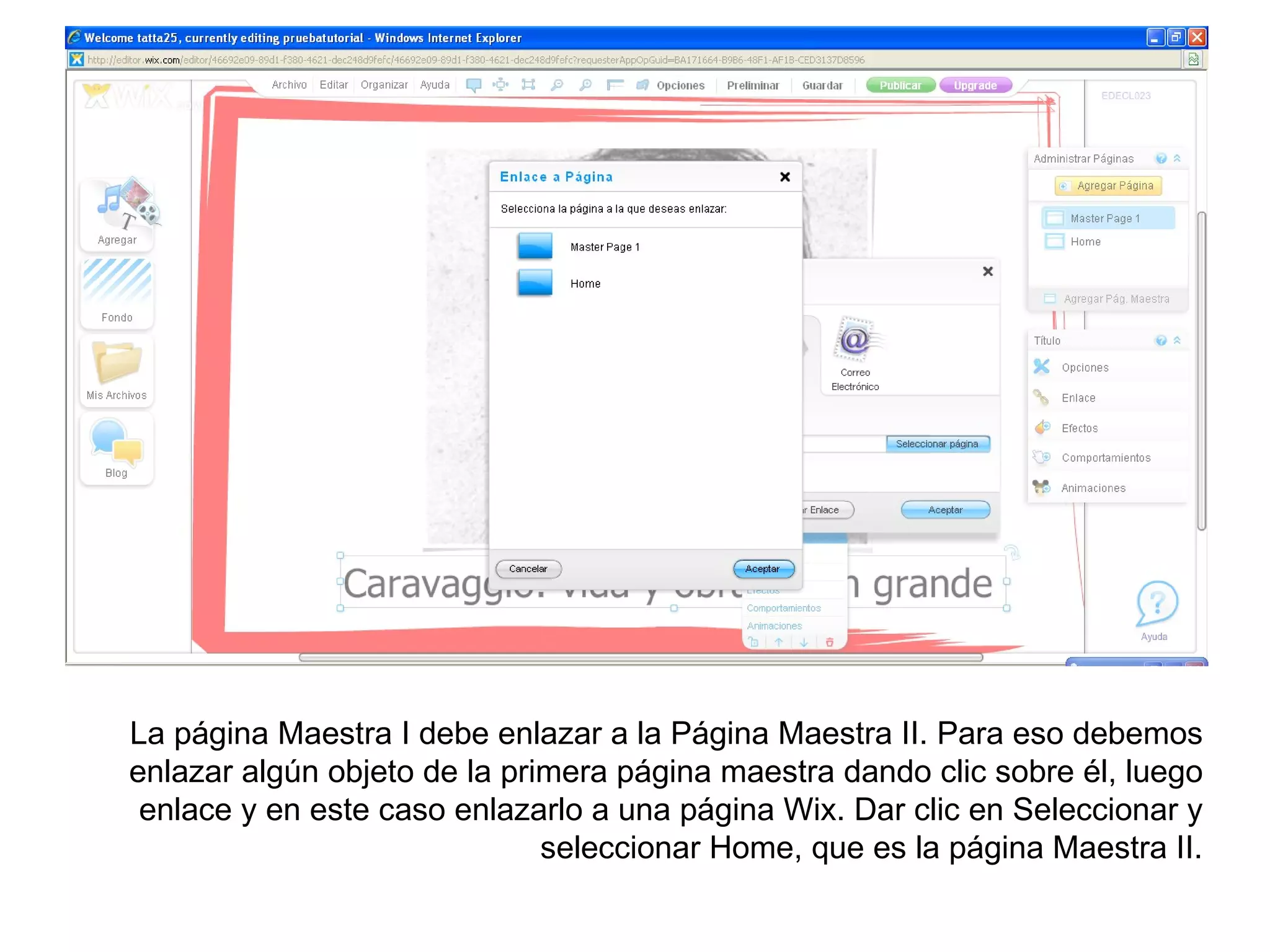
Task: Collapse the Administrar Páginas panel
Action: pyautogui.click(x=1177, y=159)
